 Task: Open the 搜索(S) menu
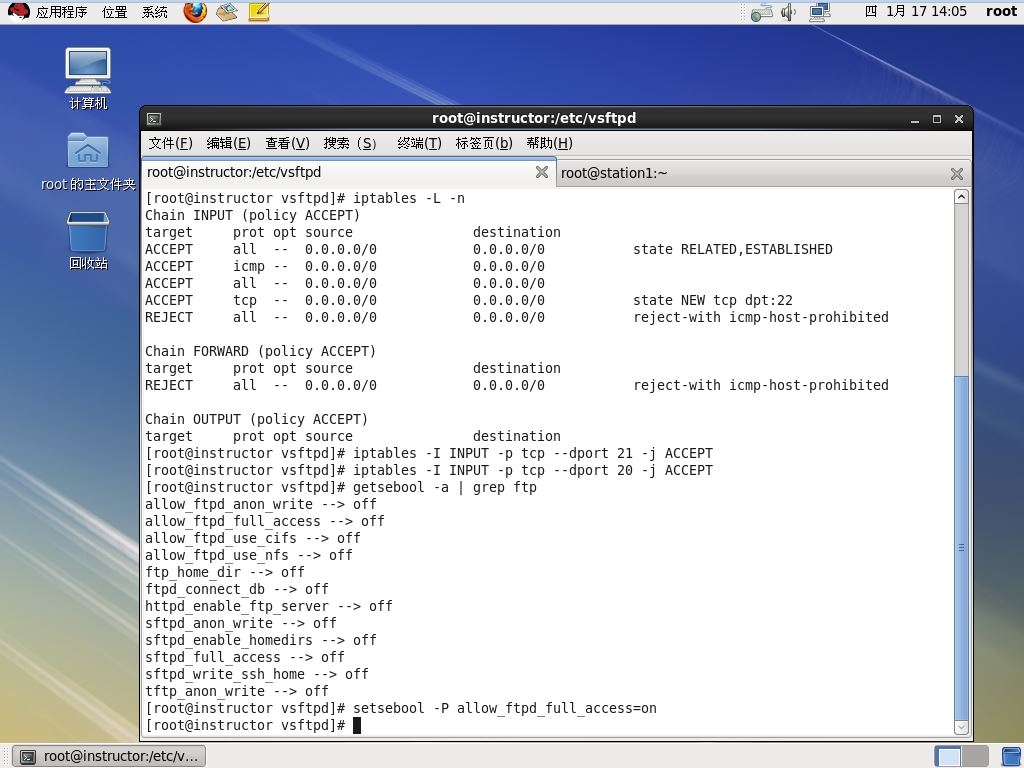350,143
